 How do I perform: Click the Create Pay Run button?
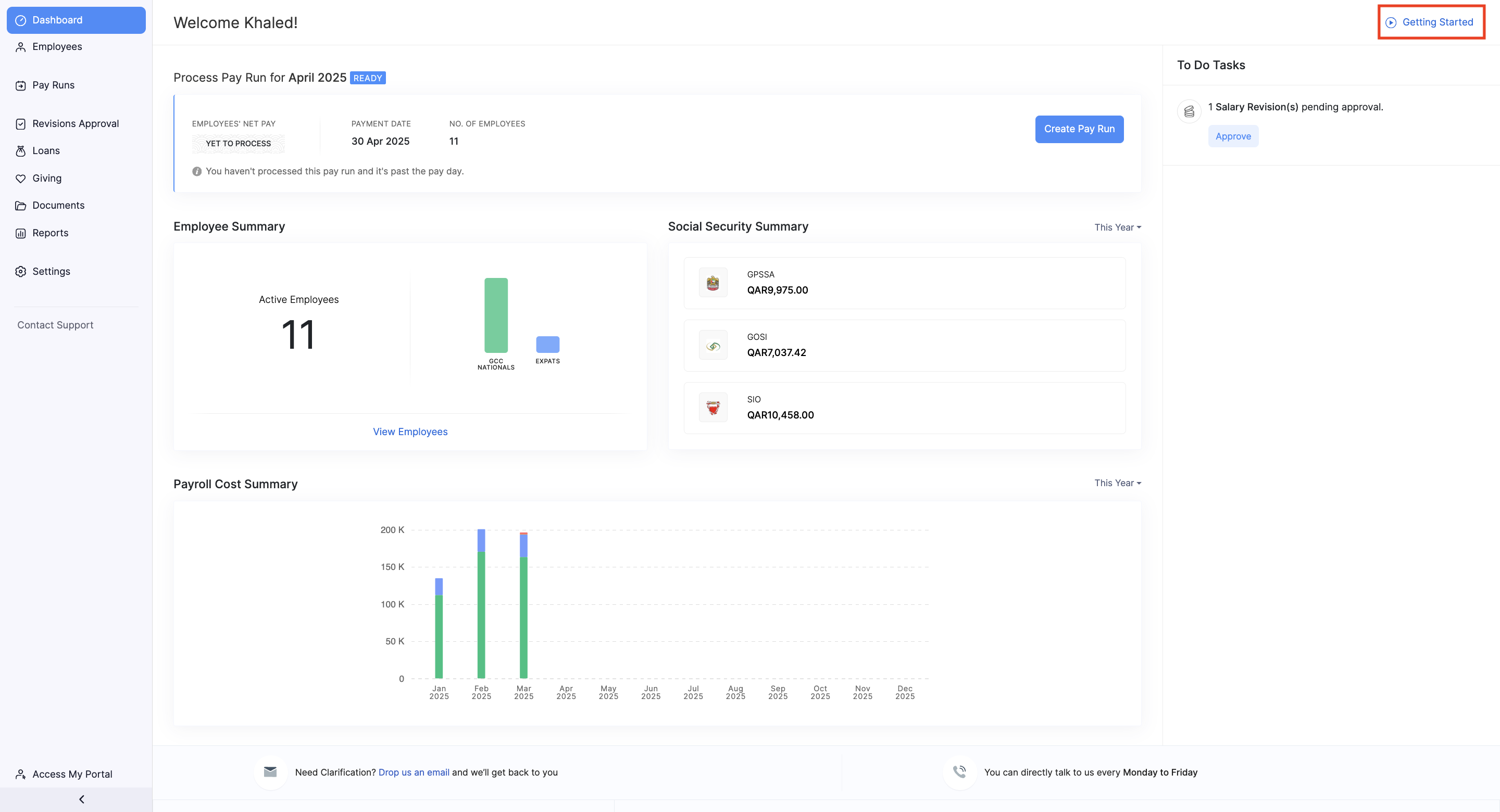coord(1079,129)
